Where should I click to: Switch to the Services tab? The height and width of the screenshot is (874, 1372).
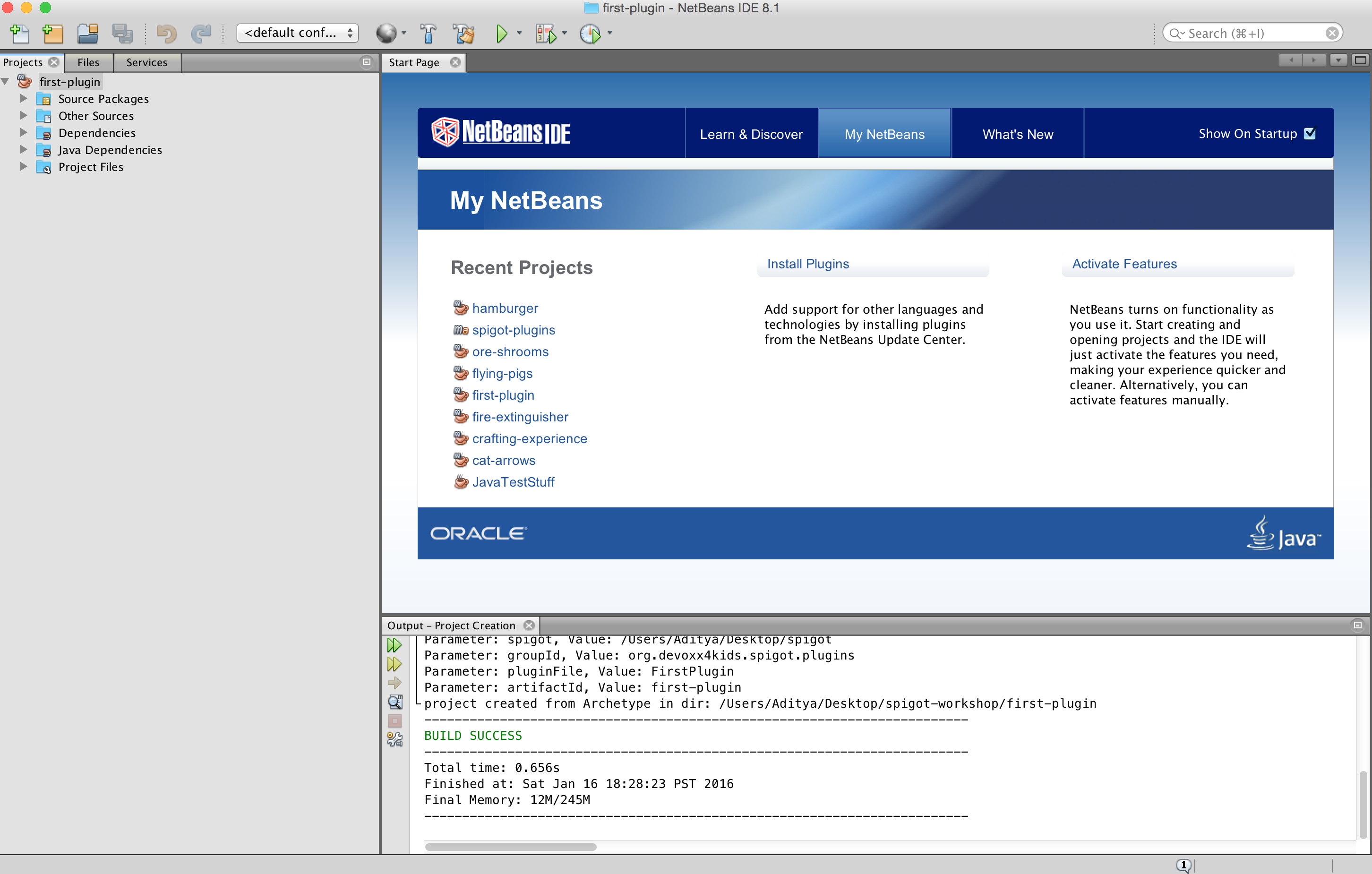point(147,62)
